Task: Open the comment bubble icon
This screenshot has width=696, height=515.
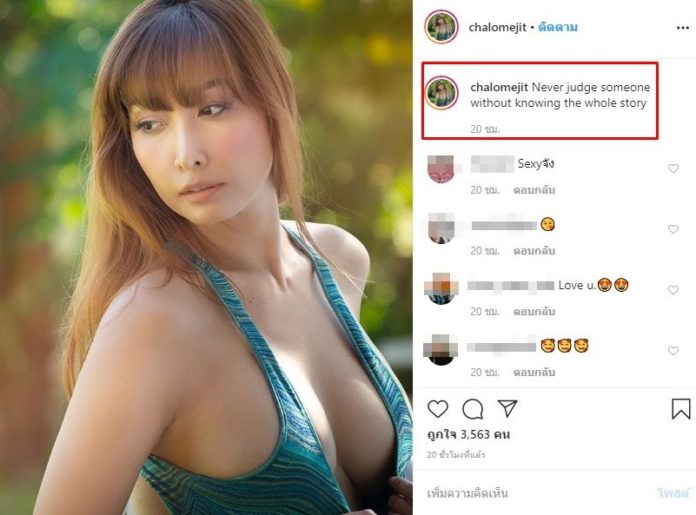Action: coord(473,409)
